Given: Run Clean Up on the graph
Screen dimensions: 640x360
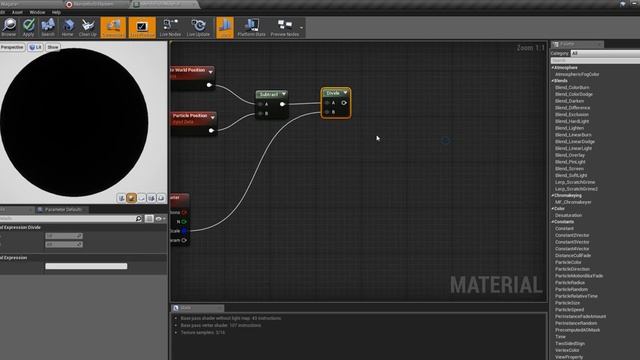Looking at the screenshot, I should 87,27.
